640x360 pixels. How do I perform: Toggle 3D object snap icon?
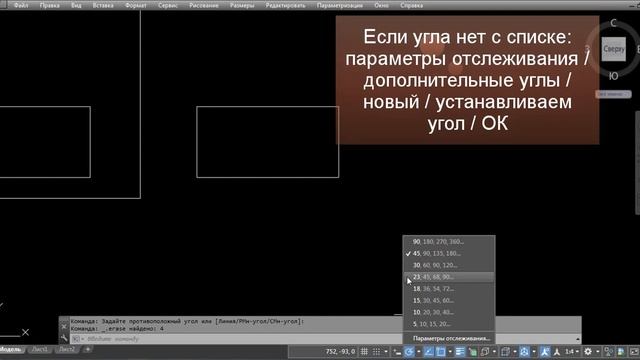coord(505,351)
